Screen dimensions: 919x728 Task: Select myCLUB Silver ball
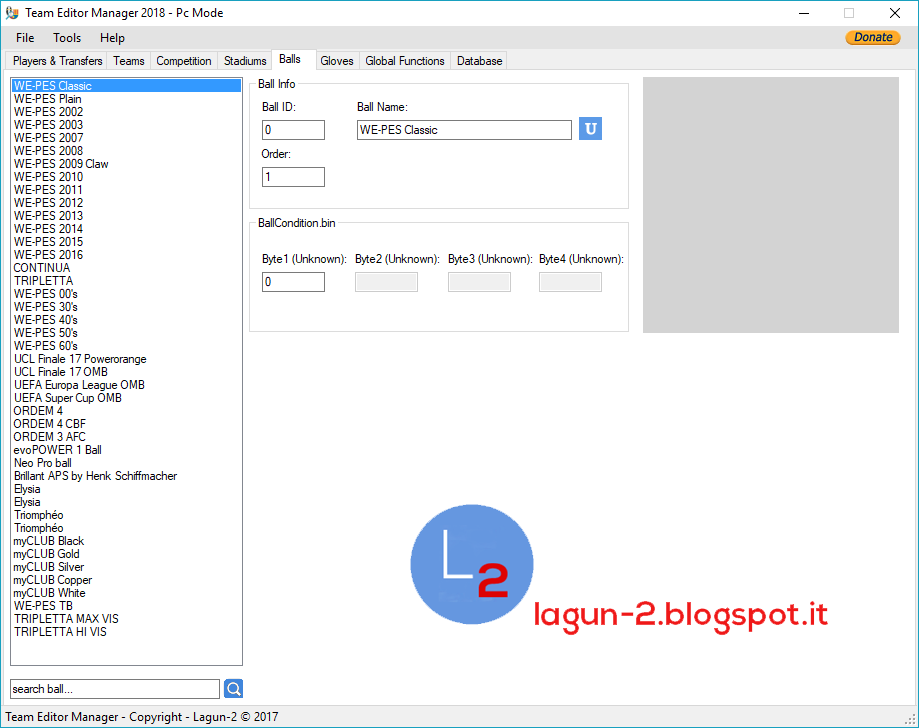127,567
